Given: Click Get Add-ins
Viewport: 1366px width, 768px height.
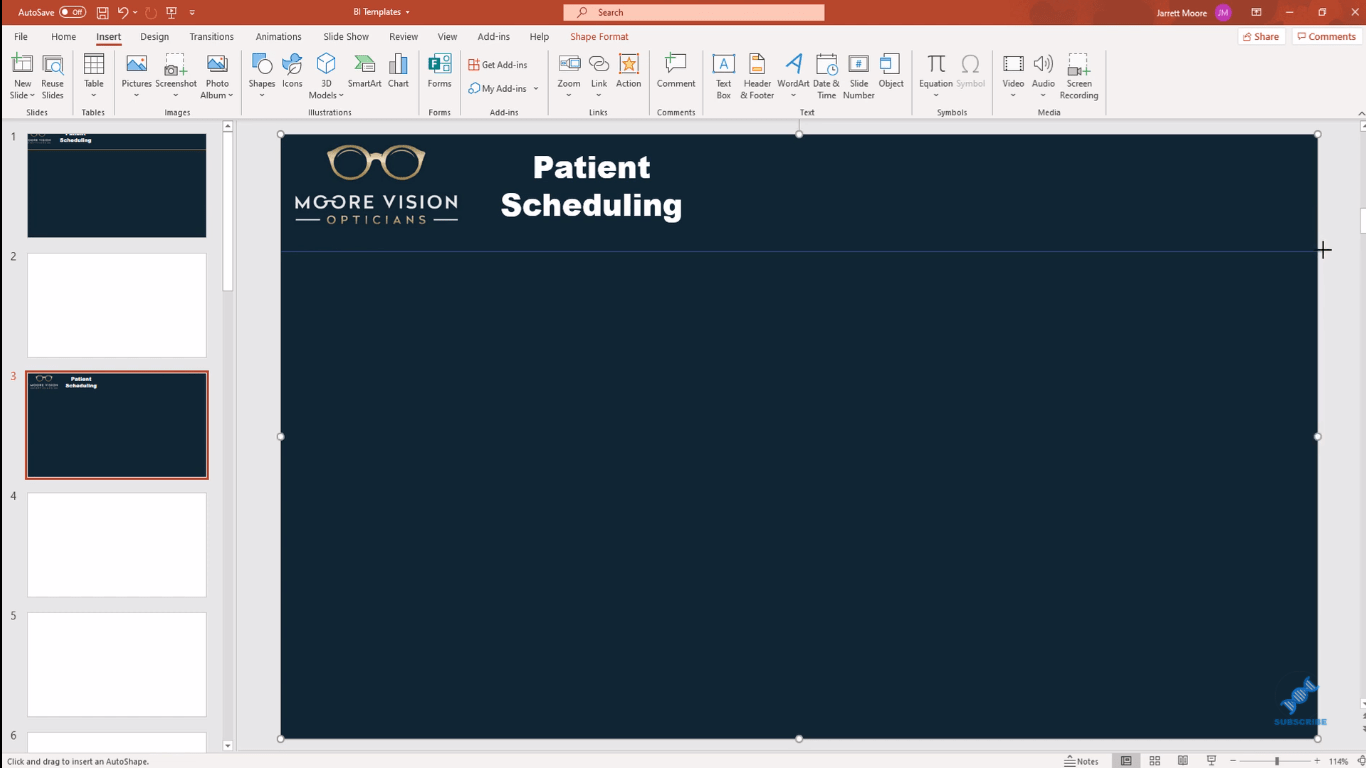Looking at the screenshot, I should [x=497, y=65].
